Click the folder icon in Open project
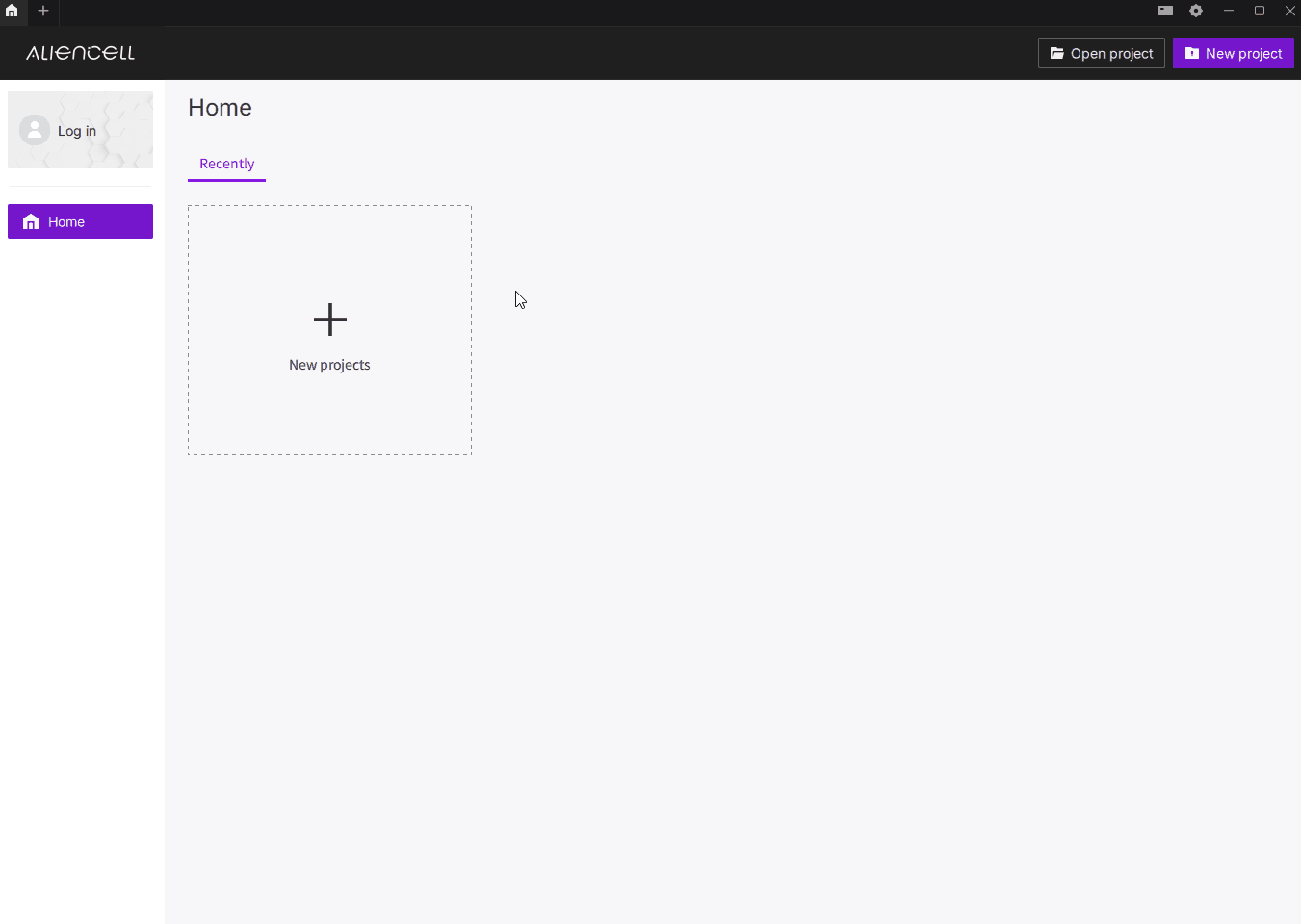The width and height of the screenshot is (1301, 924). (1056, 53)
